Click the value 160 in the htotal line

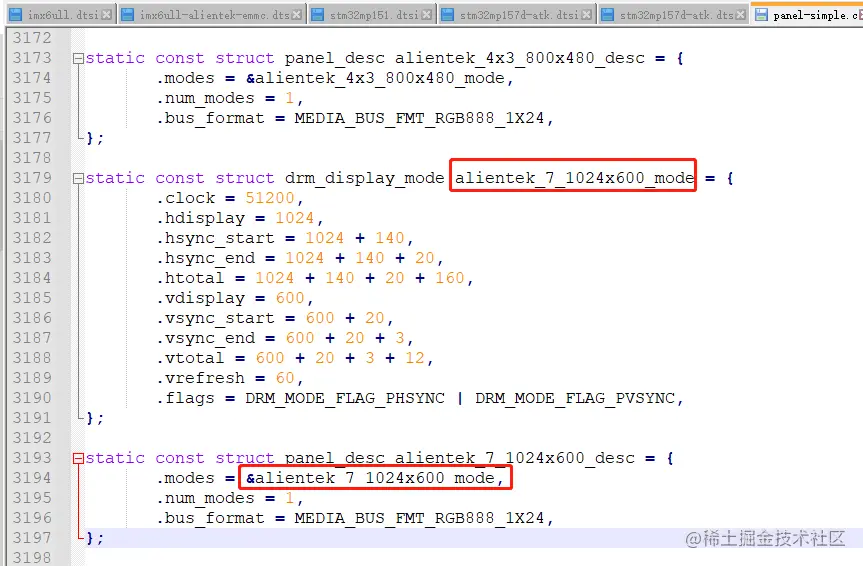450,278
